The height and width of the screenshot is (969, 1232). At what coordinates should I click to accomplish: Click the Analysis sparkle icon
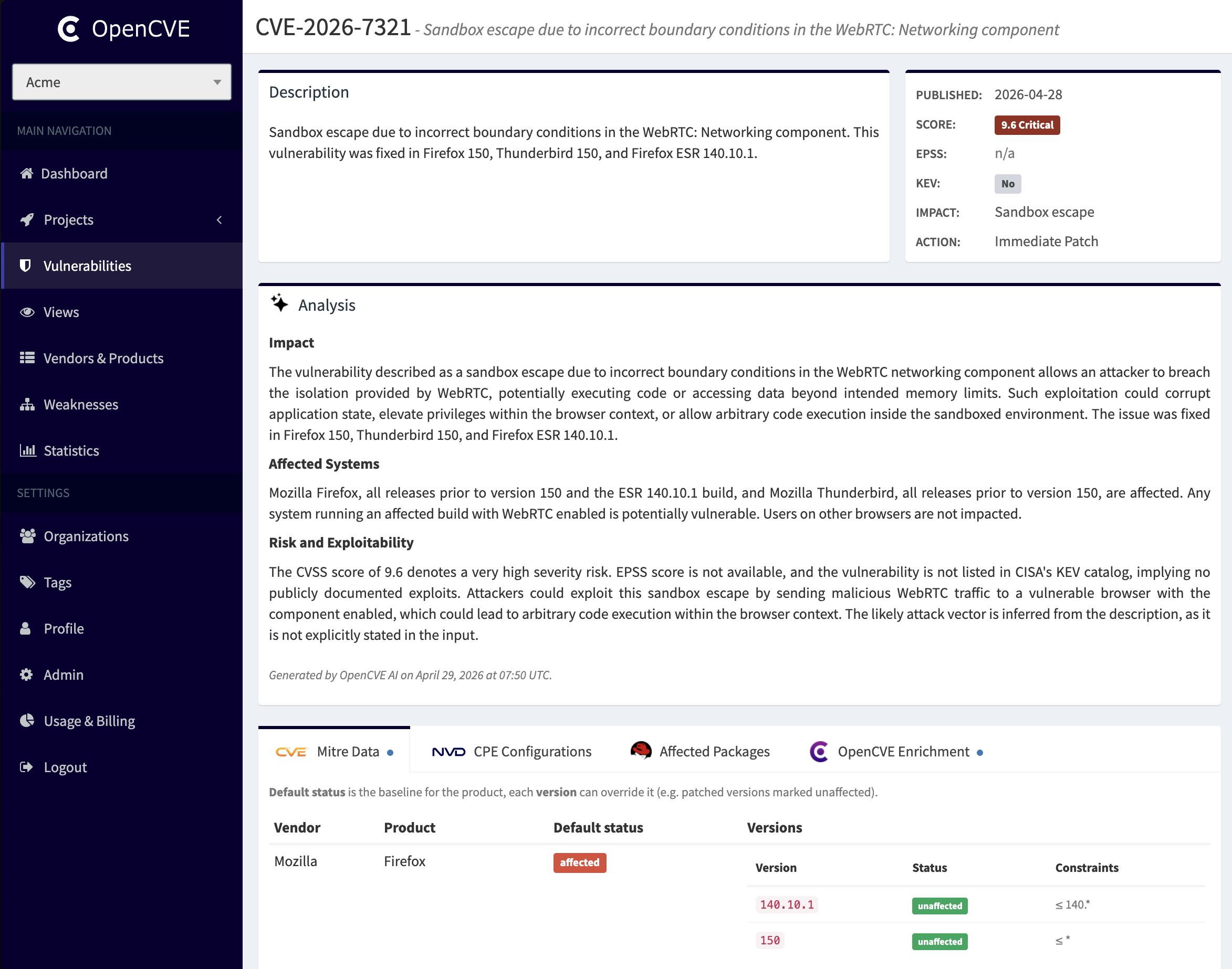pos(279,303)
